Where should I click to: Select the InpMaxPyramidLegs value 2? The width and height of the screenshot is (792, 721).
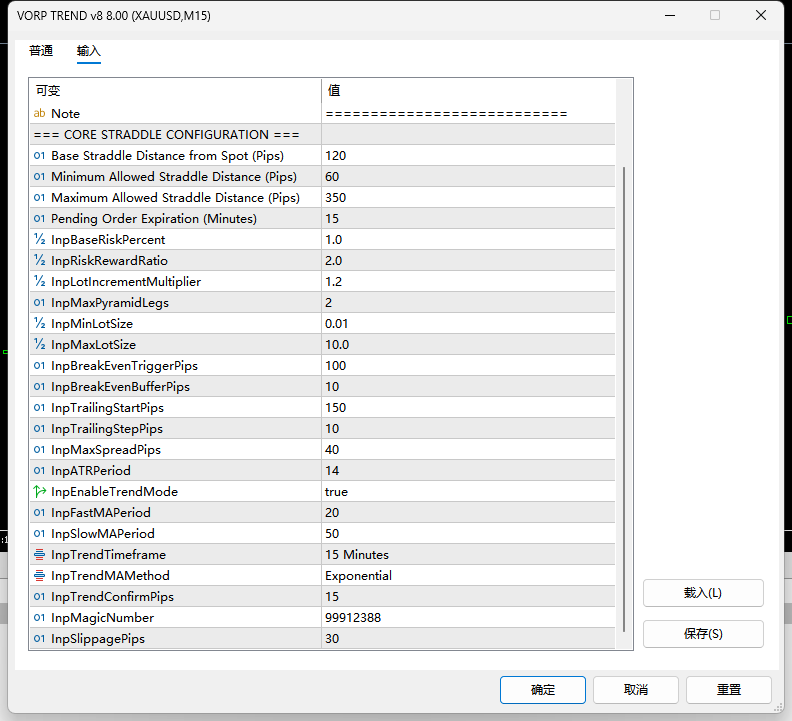[468, 303]
